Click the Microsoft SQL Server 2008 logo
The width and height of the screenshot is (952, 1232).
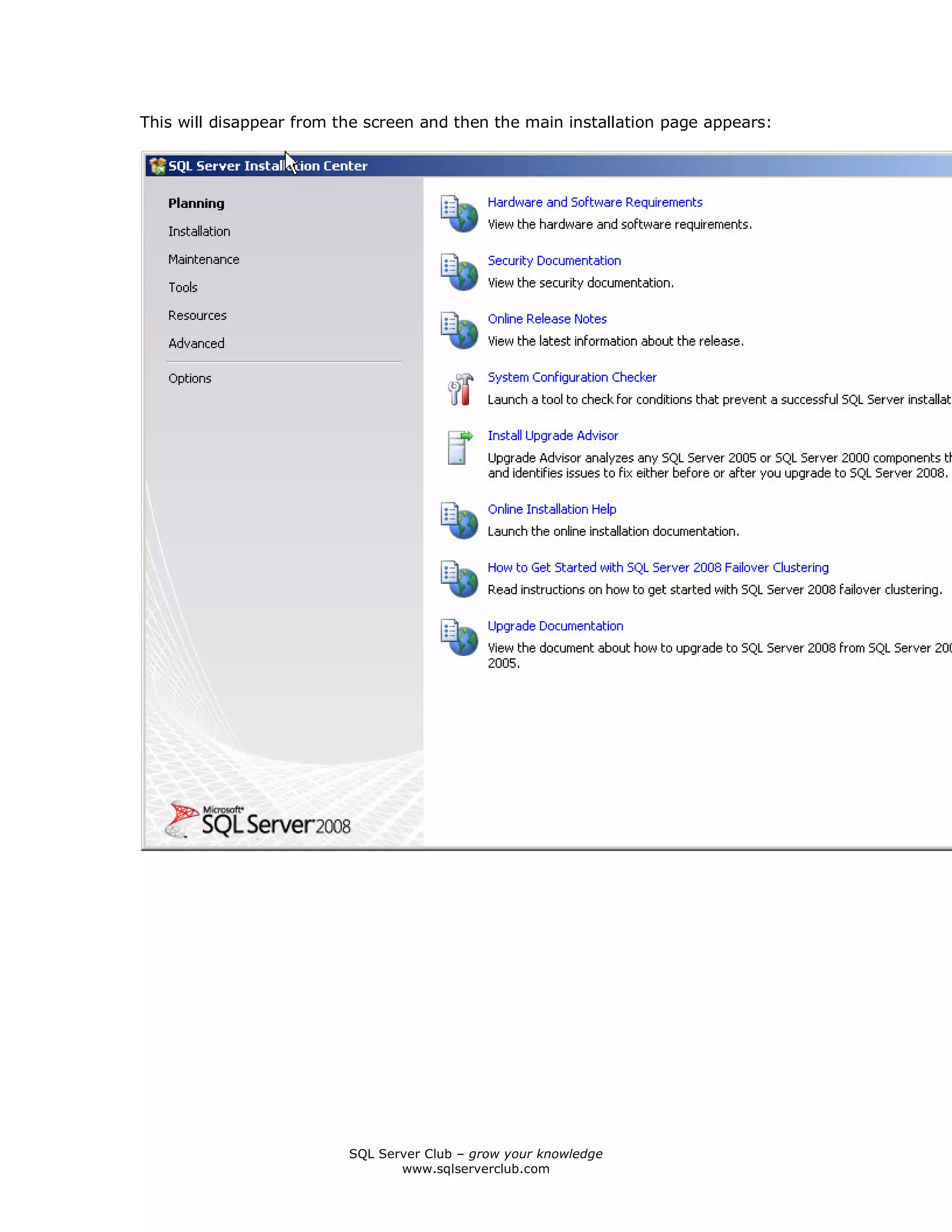pyautogui.click(x=258, y=819)
